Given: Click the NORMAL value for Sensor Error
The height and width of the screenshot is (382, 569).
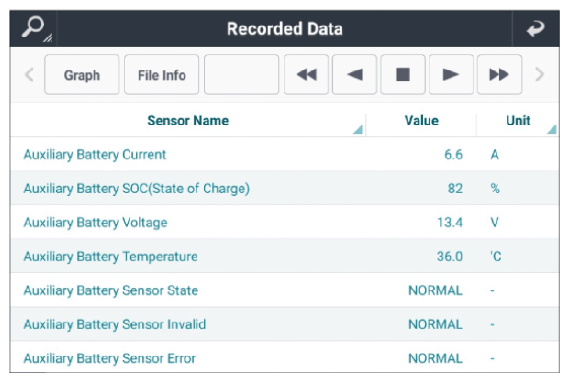Looking at the screenshot, I should click(x=435, y=358).
